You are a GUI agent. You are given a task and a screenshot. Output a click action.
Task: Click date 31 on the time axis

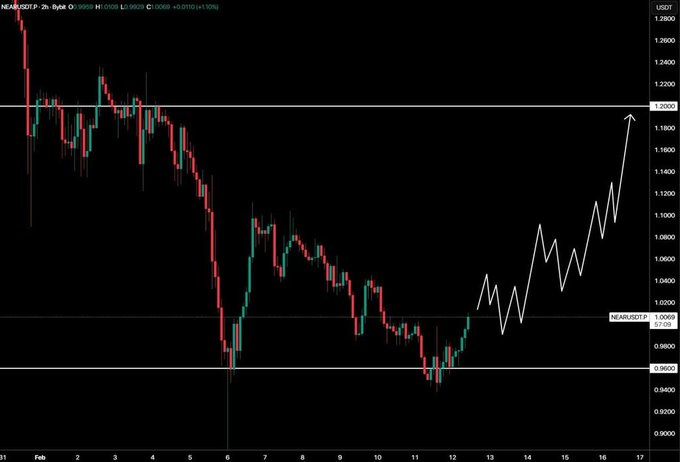(6, 455)
